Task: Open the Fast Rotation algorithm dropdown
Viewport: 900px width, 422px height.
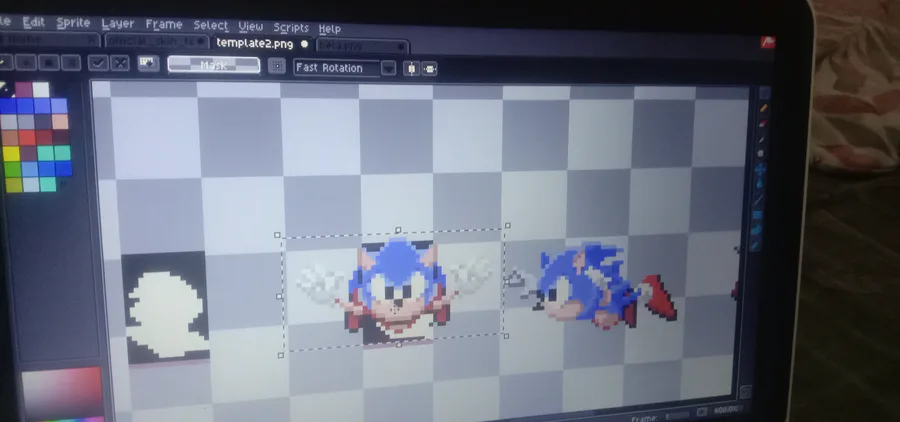Action: 337,68
